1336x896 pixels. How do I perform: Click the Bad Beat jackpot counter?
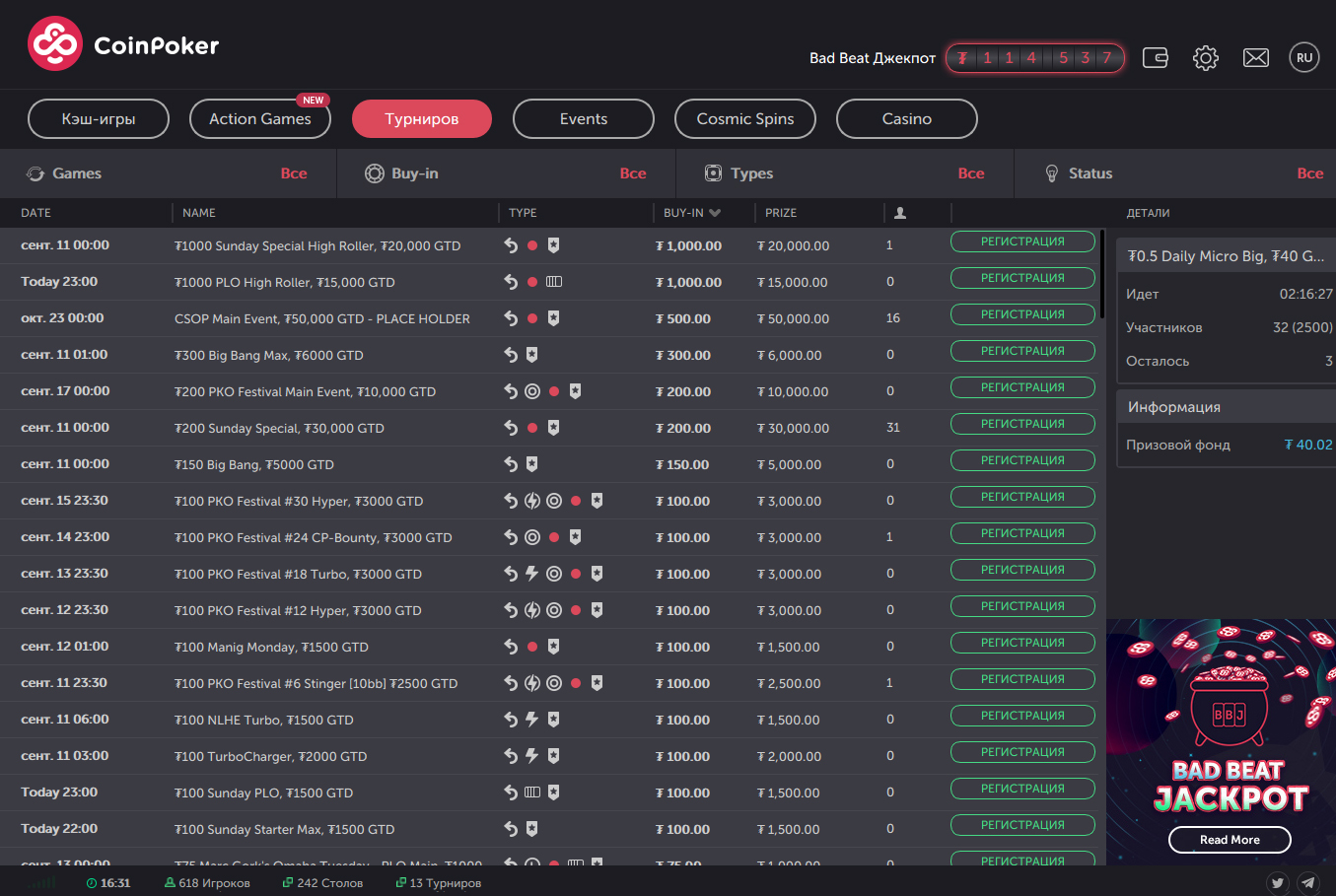tap(1034, 58)
